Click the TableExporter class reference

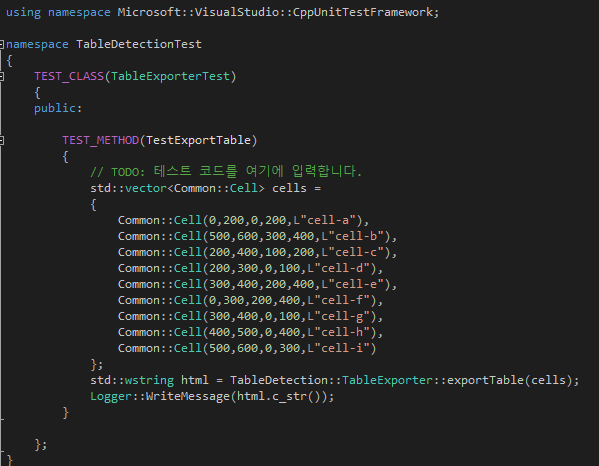click(x=387, y=380)
